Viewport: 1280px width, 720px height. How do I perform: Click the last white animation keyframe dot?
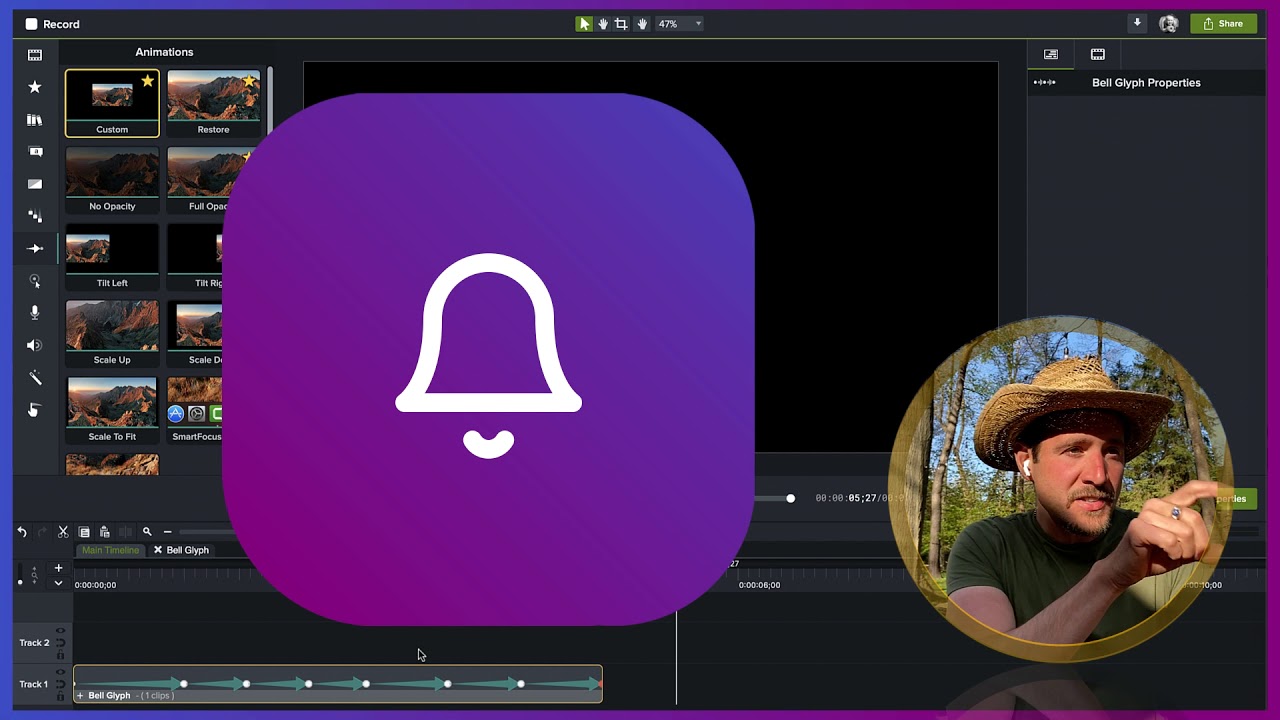click(520, 684)
